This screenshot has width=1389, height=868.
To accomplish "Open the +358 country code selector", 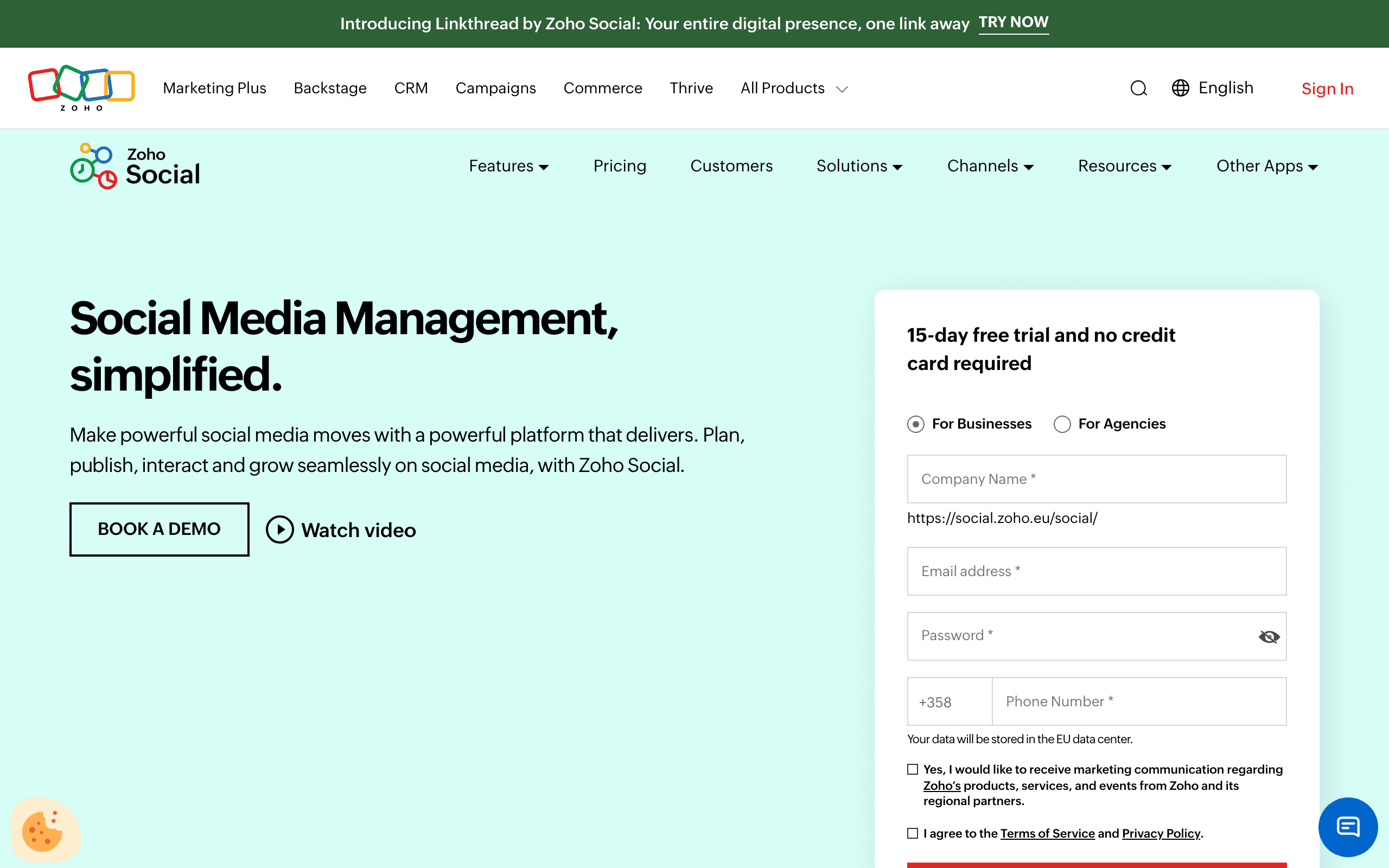I will click(950, 701).
